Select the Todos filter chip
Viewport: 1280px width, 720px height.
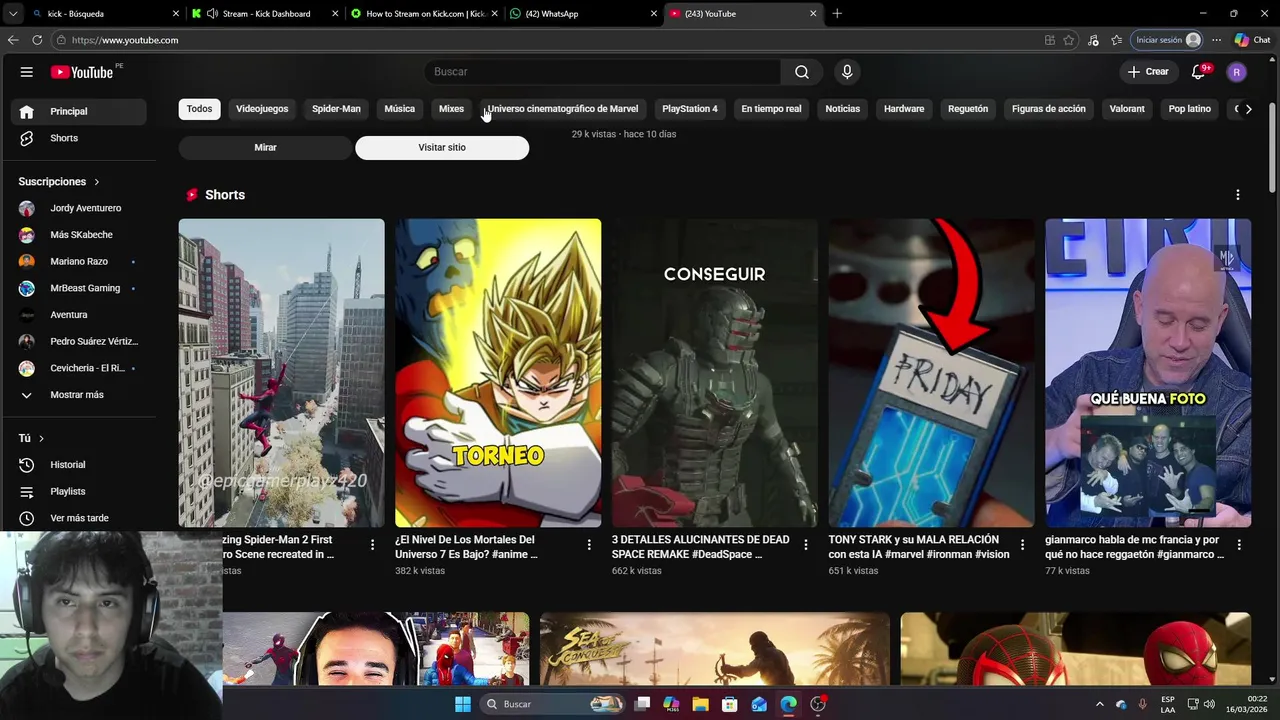pyautogui.click(x=200, y=109)
